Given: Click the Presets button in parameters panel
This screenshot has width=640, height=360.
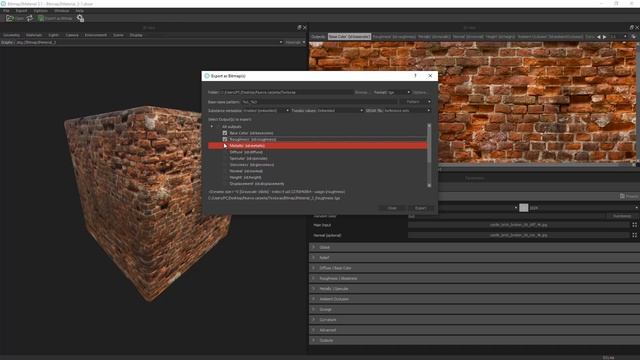Looking at the screenshot, I should [629, 196].
